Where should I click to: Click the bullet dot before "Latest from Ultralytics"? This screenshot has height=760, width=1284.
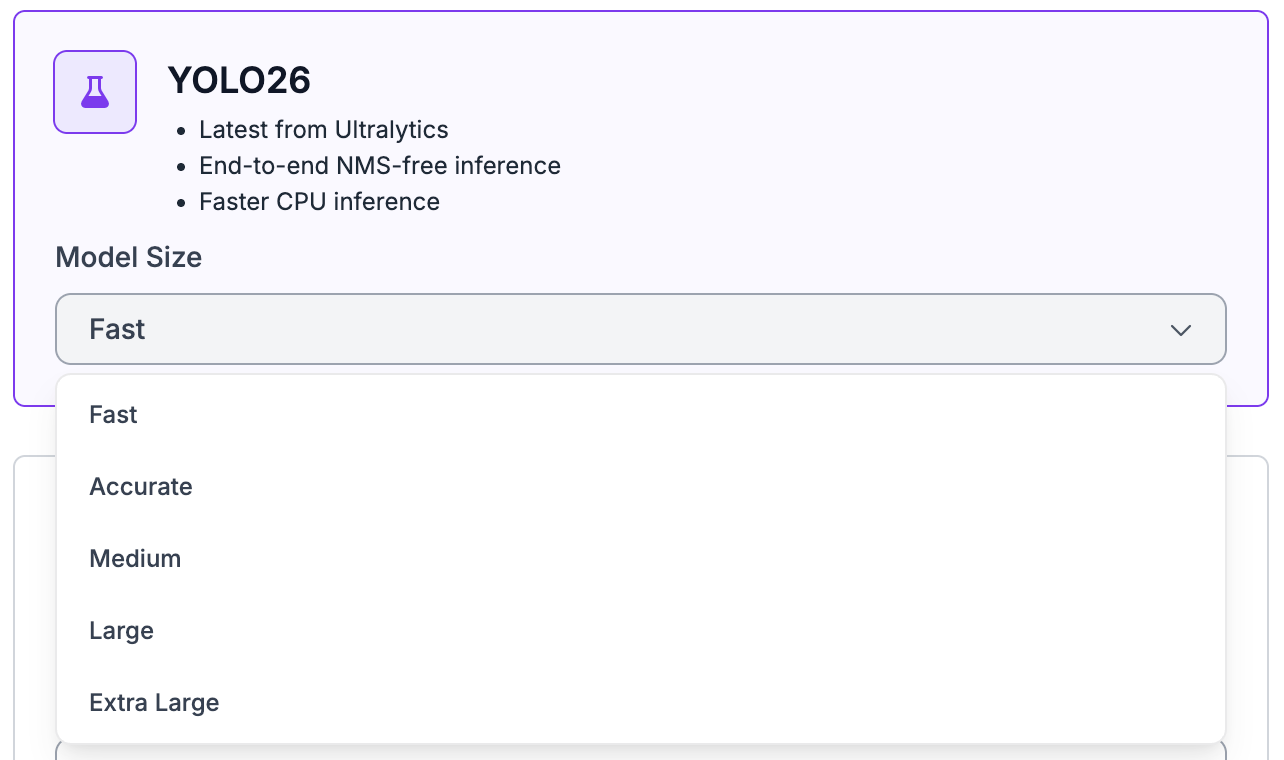coord(181,131)
